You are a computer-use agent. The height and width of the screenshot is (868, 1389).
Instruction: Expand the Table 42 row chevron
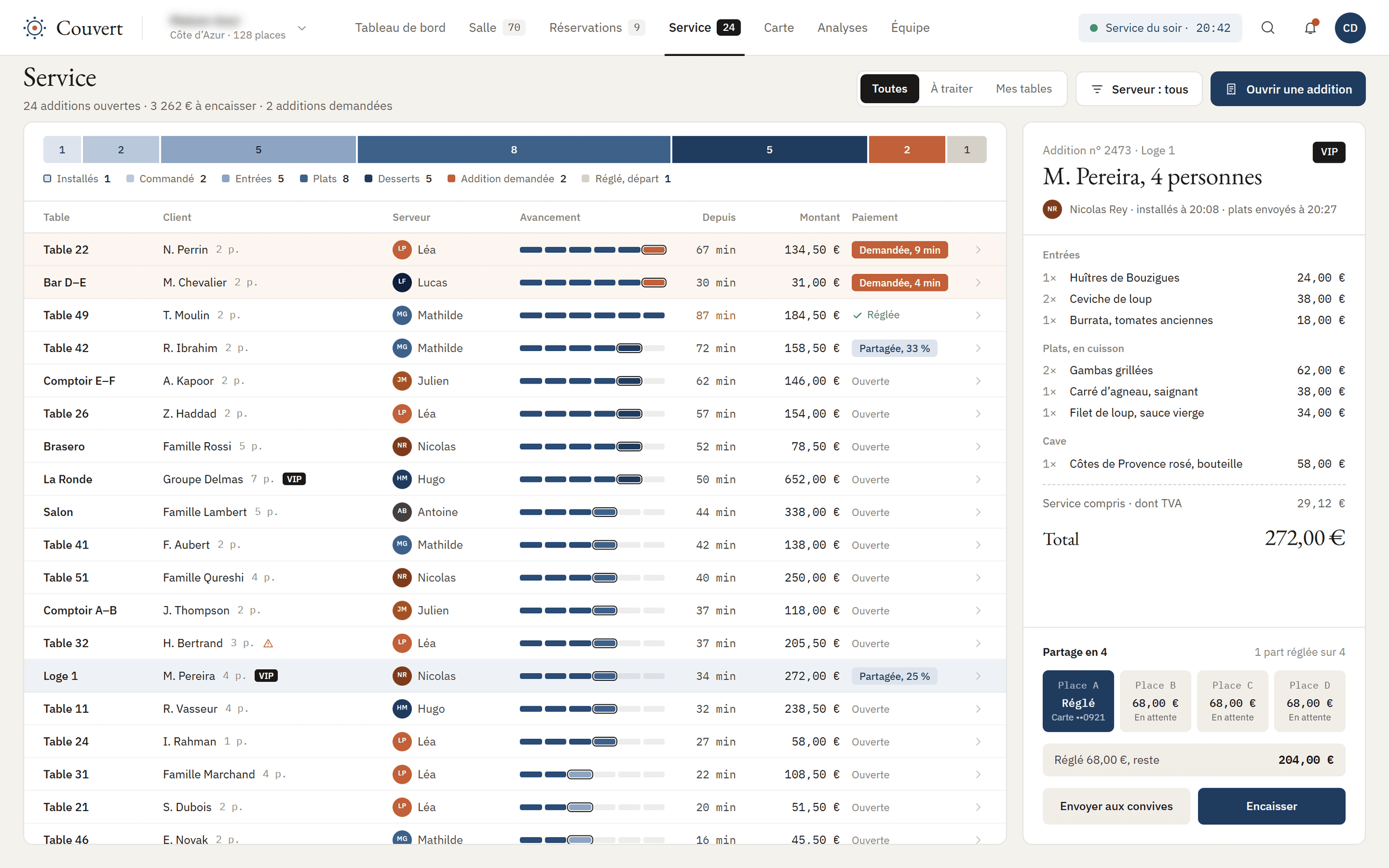pyautogui.click(x=978, y=348)
